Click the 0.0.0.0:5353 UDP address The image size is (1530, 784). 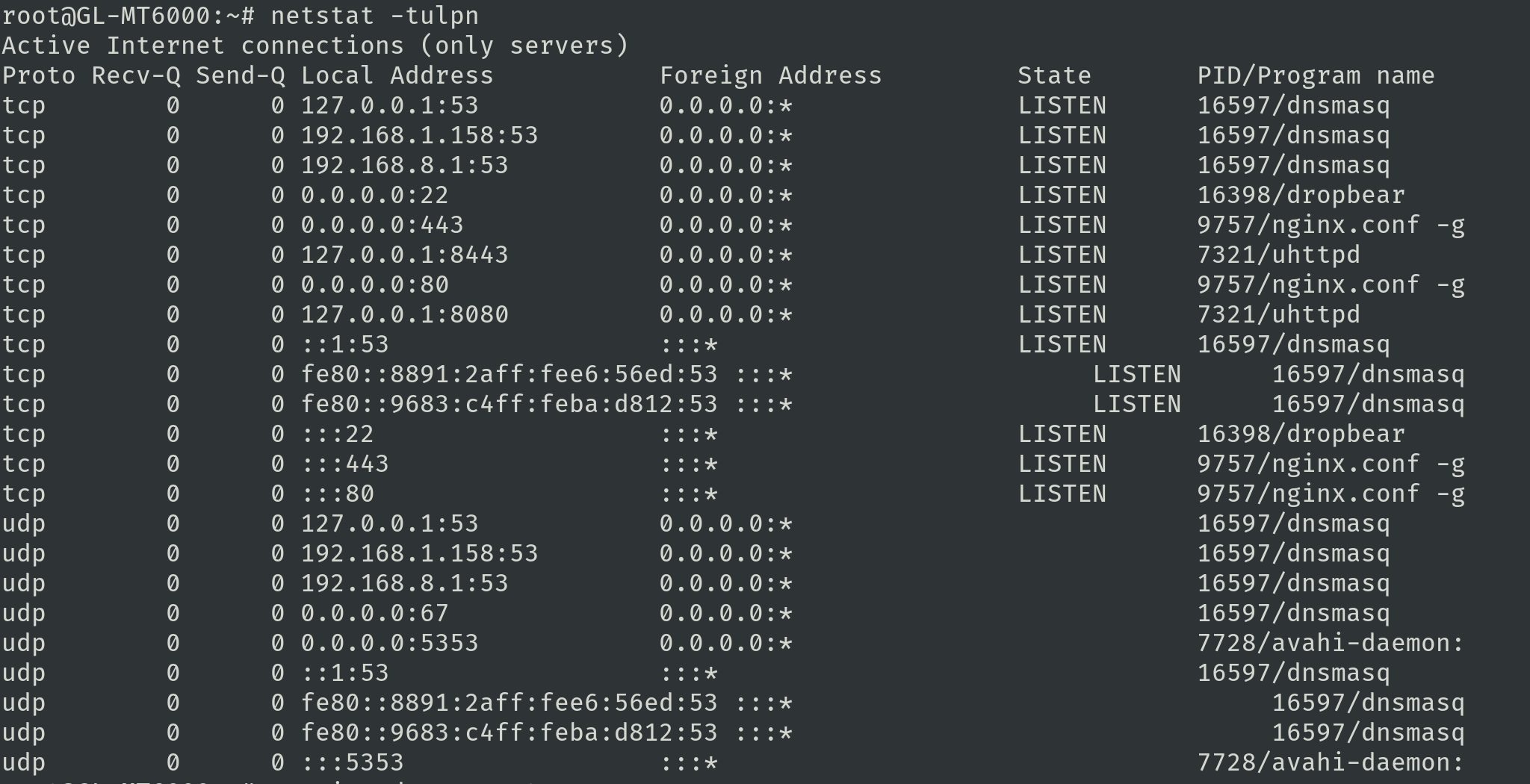pos(389,643)
